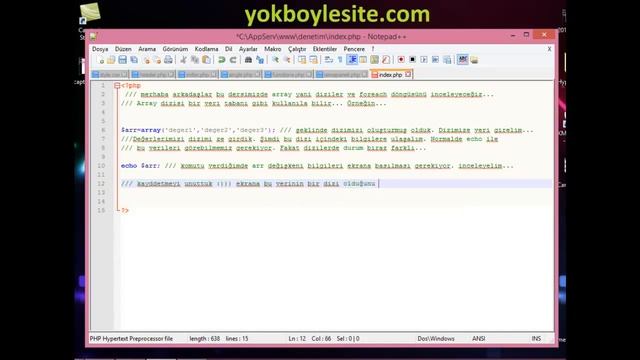Click the ANSI encoding status field

[x=478, y=339]
